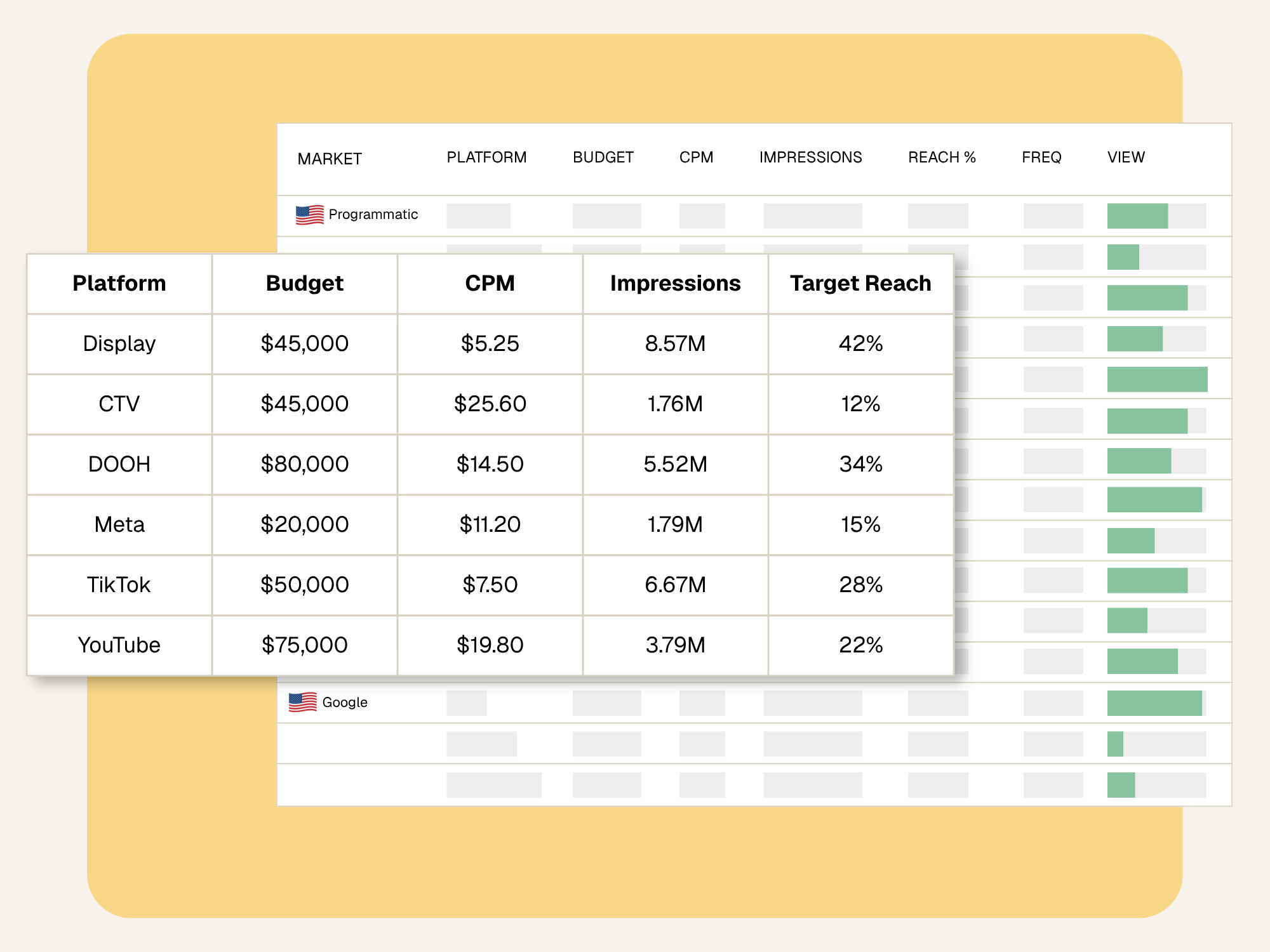Click the MARKET column header
The height and width of the screenshot is (952, 1270).
[330, 159]
